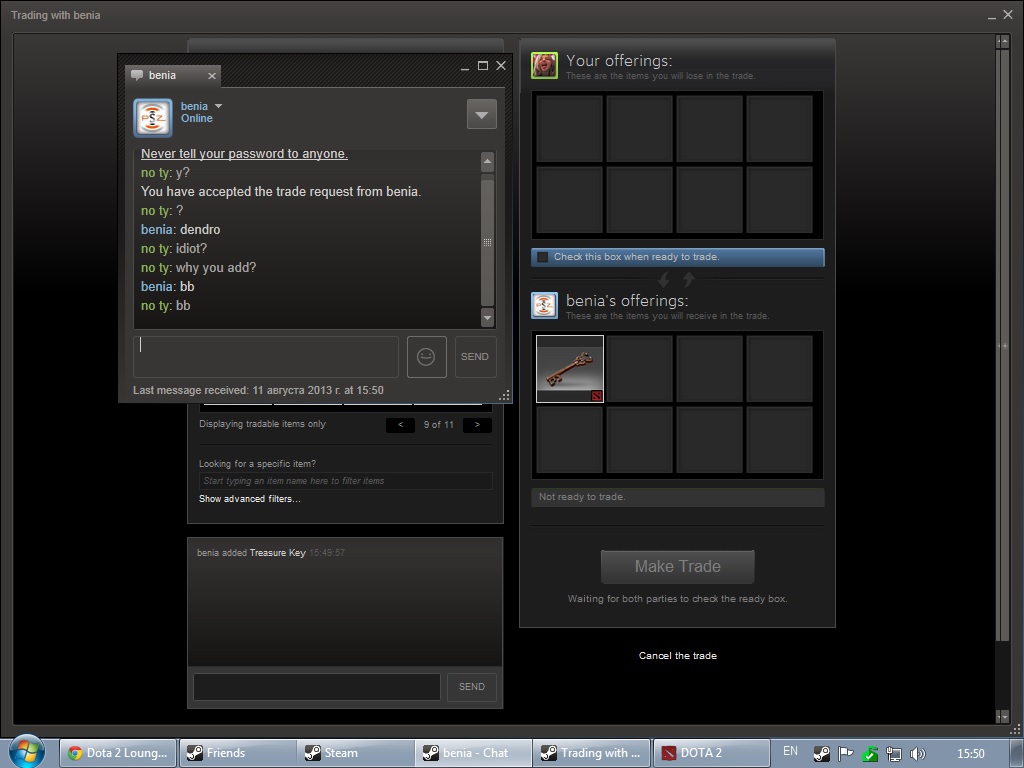1024x768 pixels.
Task: Click the trade window chat input field
Action: pyautogui.click(x=317, y=687)
